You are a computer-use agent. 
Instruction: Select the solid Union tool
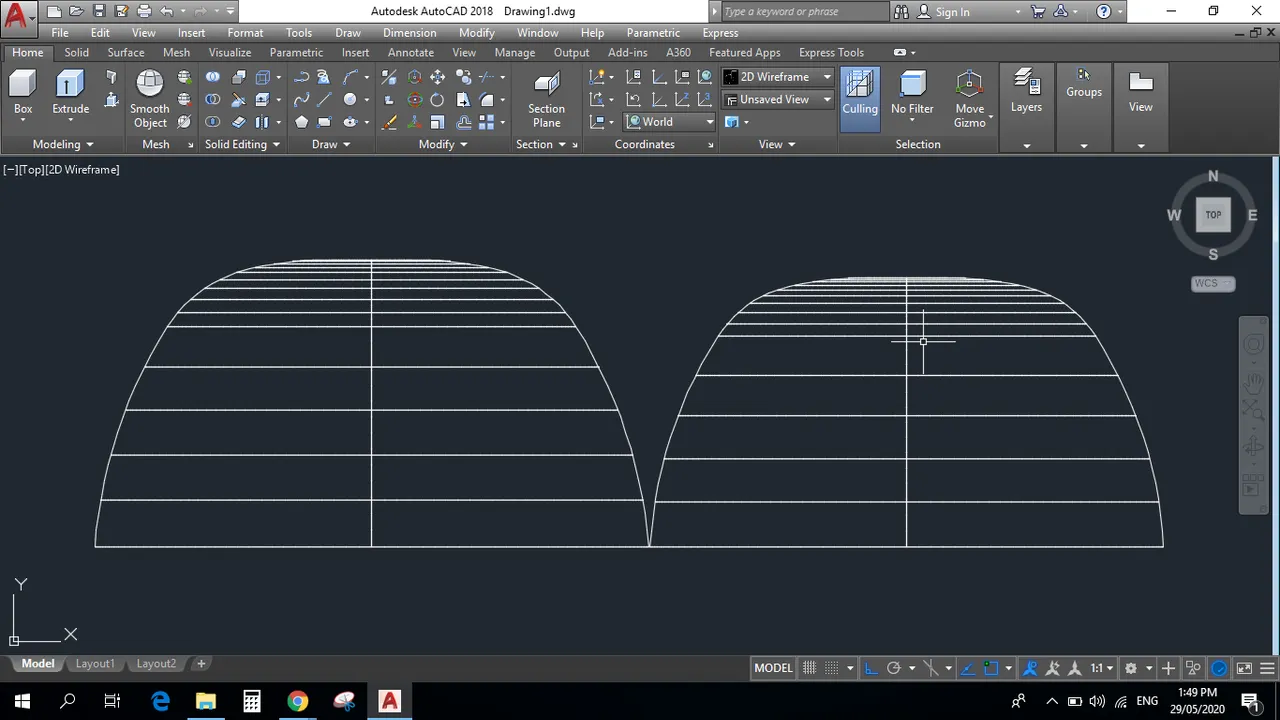point(213,77)
